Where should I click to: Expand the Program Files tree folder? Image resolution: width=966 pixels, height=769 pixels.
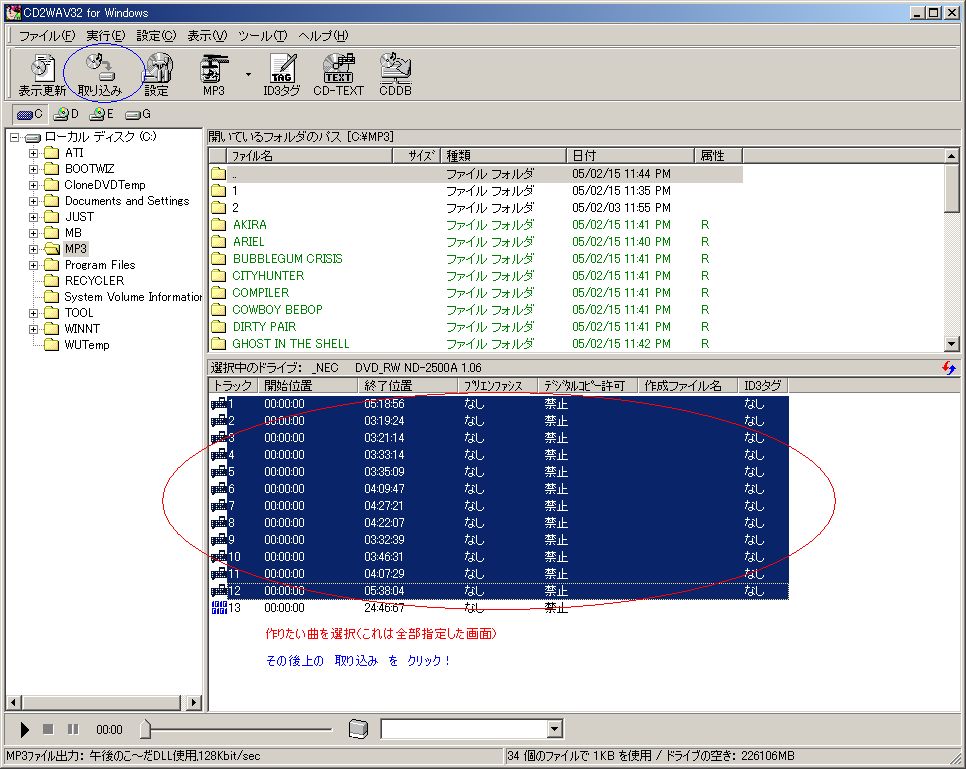(x=34, y=265)
